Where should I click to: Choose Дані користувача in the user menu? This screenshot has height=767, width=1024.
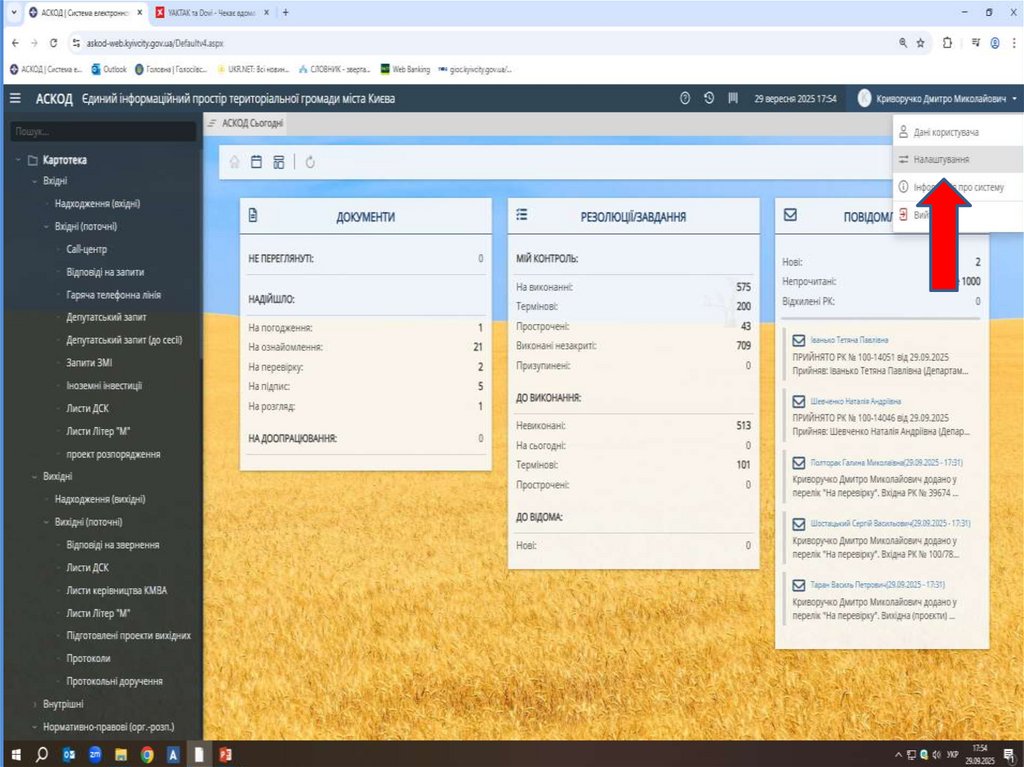tap(944, 132)
